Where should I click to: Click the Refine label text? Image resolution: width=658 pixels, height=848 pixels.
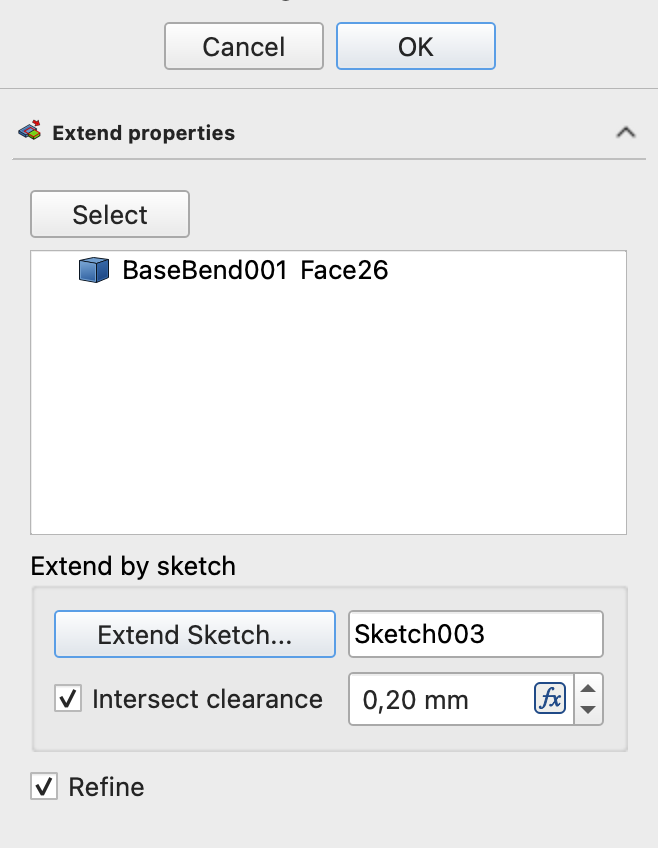(x=106, y=787)
